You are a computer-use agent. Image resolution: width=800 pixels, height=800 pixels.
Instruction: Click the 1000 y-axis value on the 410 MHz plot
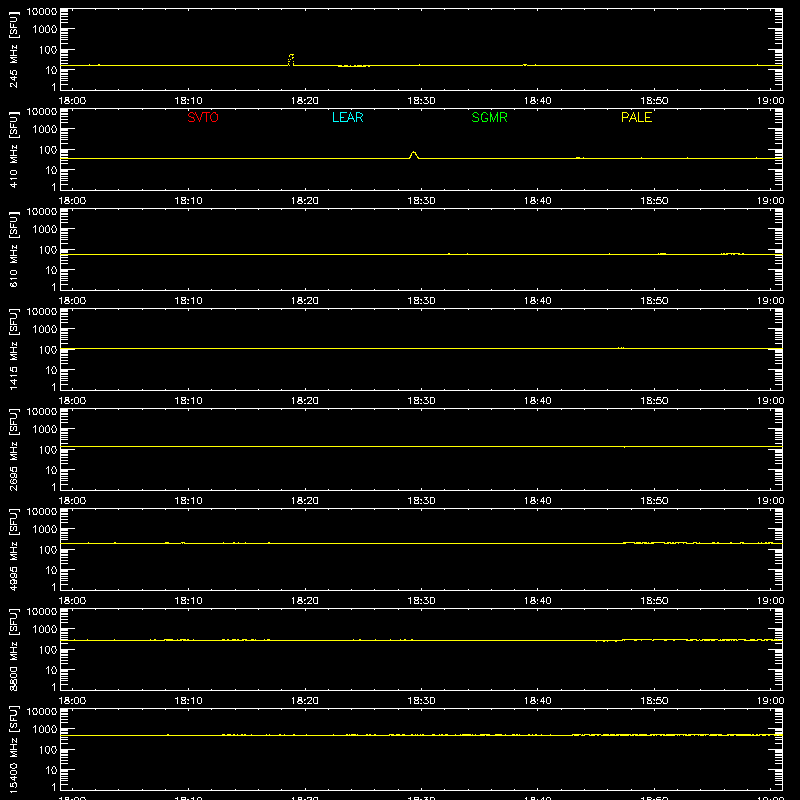click(45, 129)
